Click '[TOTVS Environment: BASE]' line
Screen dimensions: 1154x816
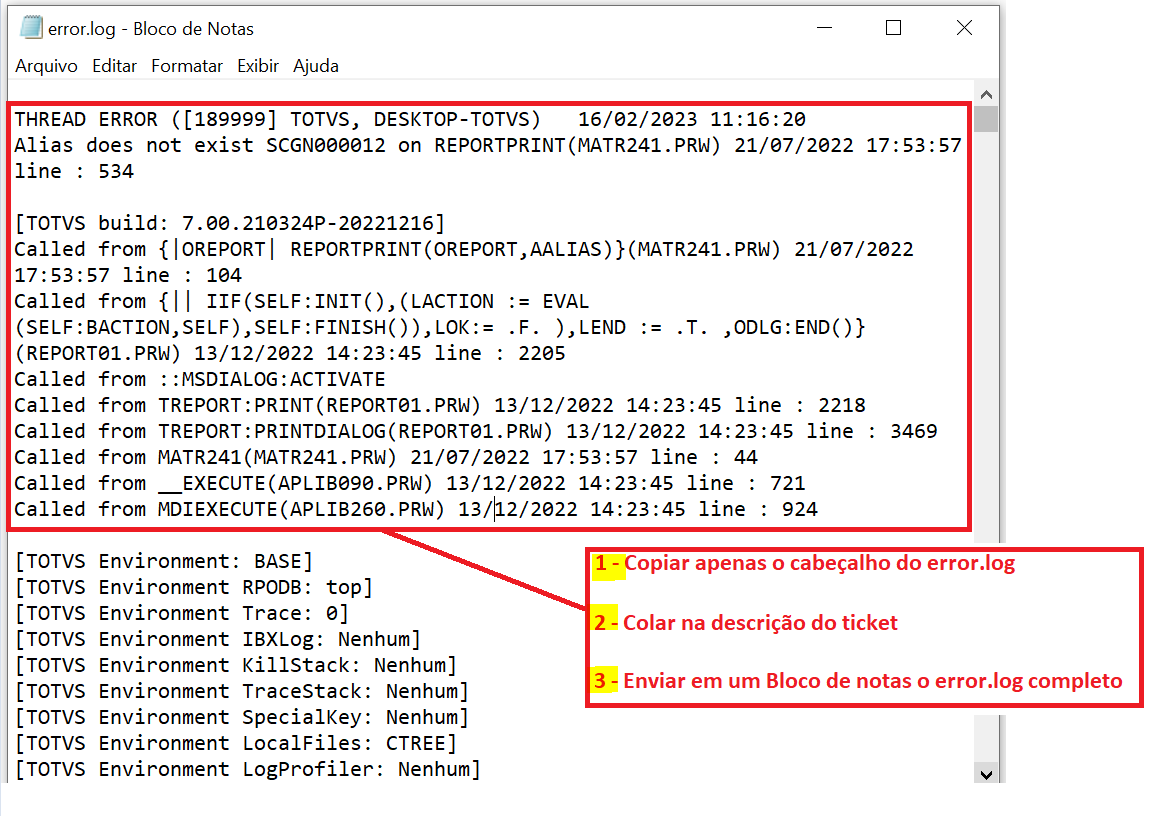tap(163, 561)
